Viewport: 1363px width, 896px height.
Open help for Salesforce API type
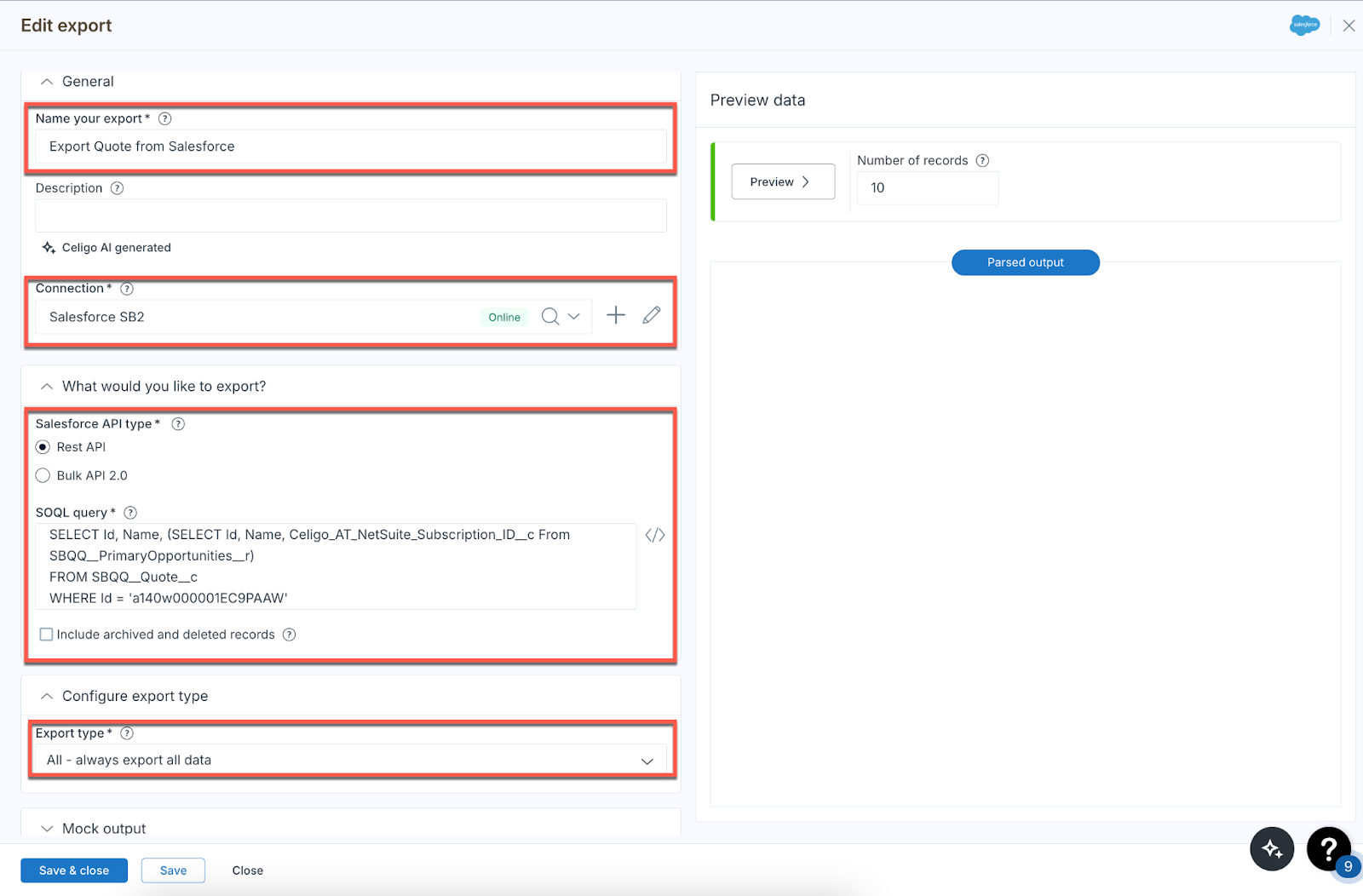(x=178, y=424)
